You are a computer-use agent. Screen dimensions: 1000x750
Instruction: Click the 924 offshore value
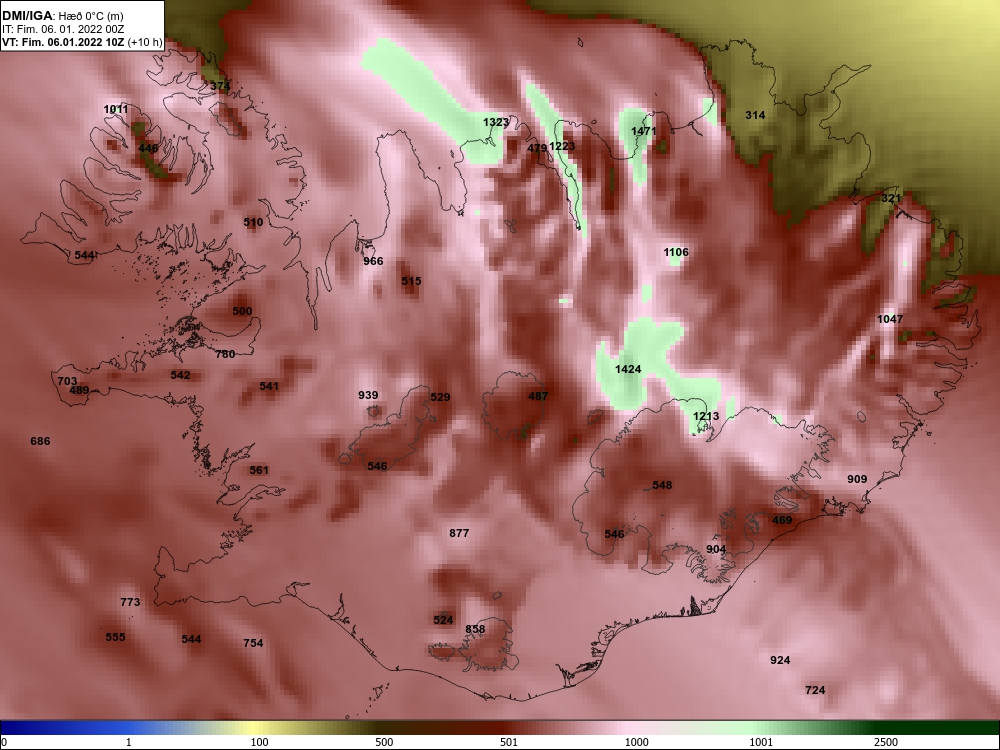[780, 660]
